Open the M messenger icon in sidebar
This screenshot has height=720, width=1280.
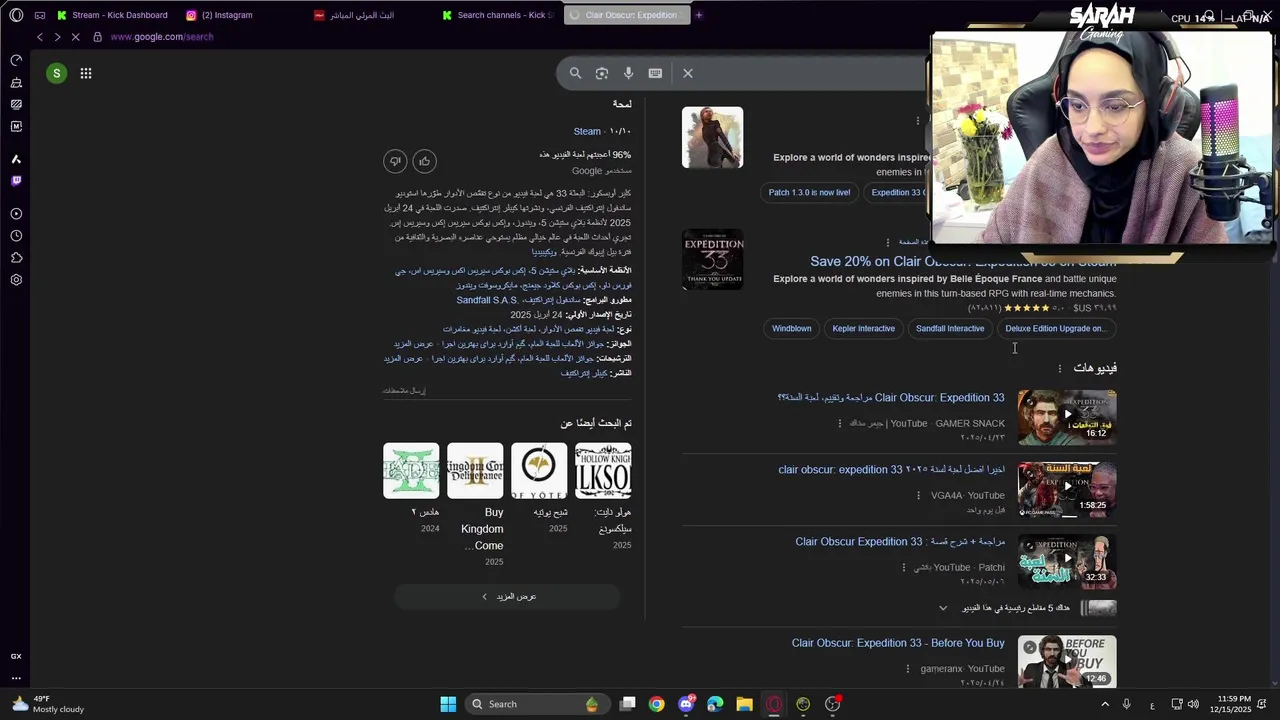(16, 126)
